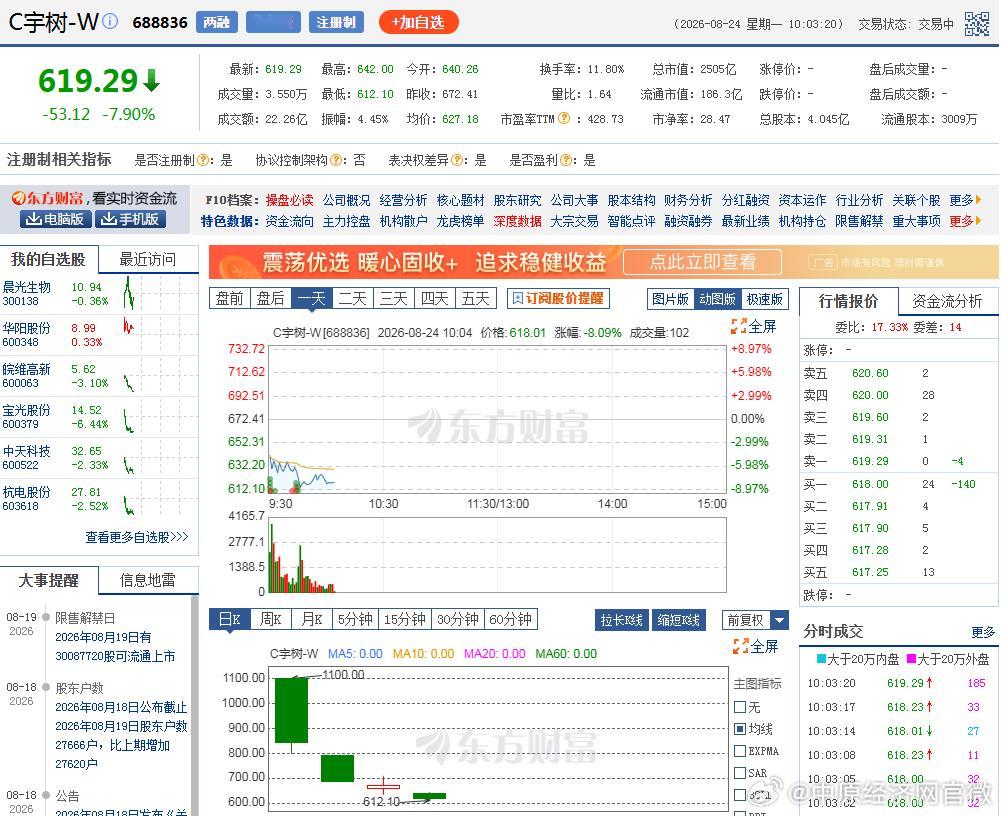This screenshot has width=1001, height=816.
Task: Click 卖一 price 619.29
Action: [869, 461]
